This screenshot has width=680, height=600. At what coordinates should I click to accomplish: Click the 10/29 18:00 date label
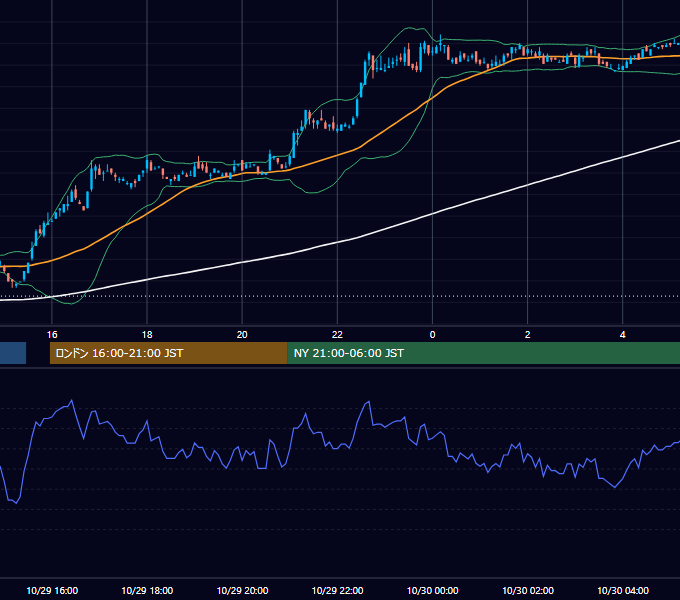[147, 590]
